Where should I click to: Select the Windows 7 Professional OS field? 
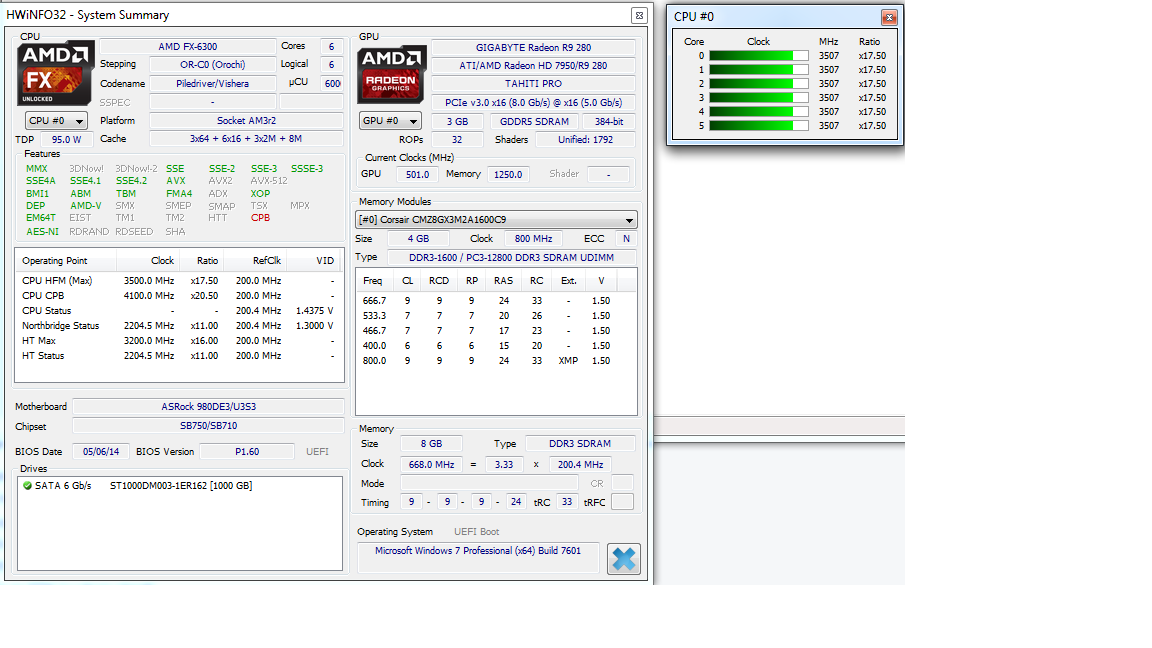tap(478, 558)
